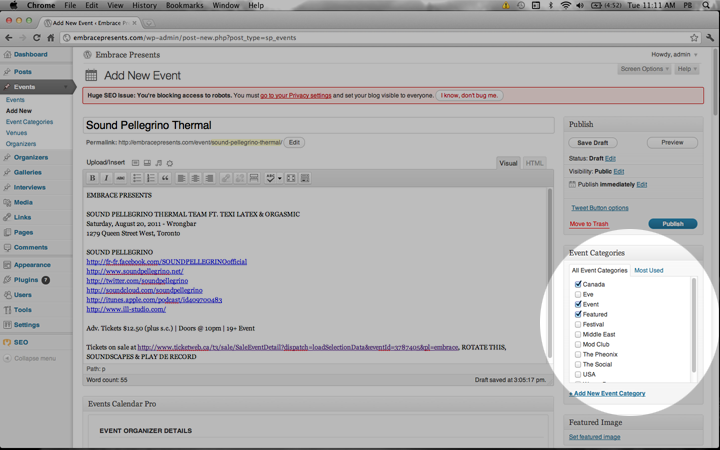
Task: Open the Bookmarks menu in Chrome
Action: [184, 5]
